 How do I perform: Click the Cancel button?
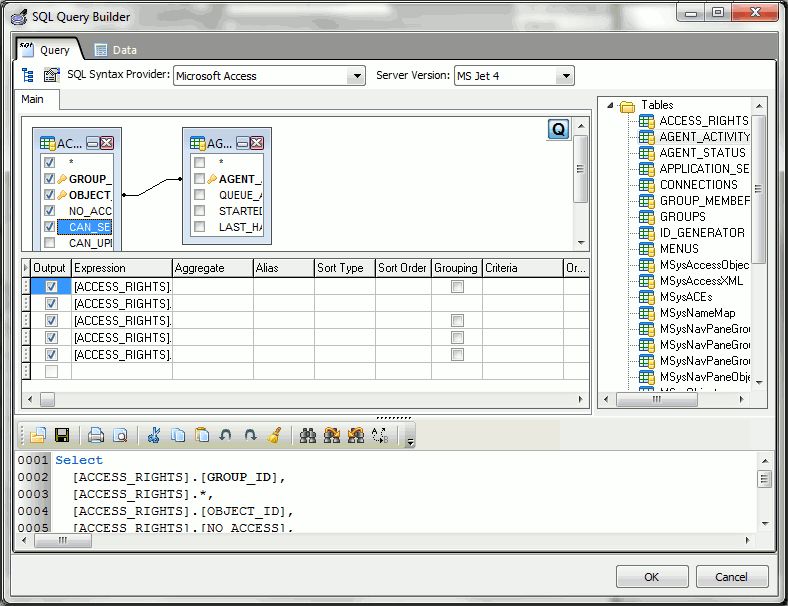tap(731, 577)
